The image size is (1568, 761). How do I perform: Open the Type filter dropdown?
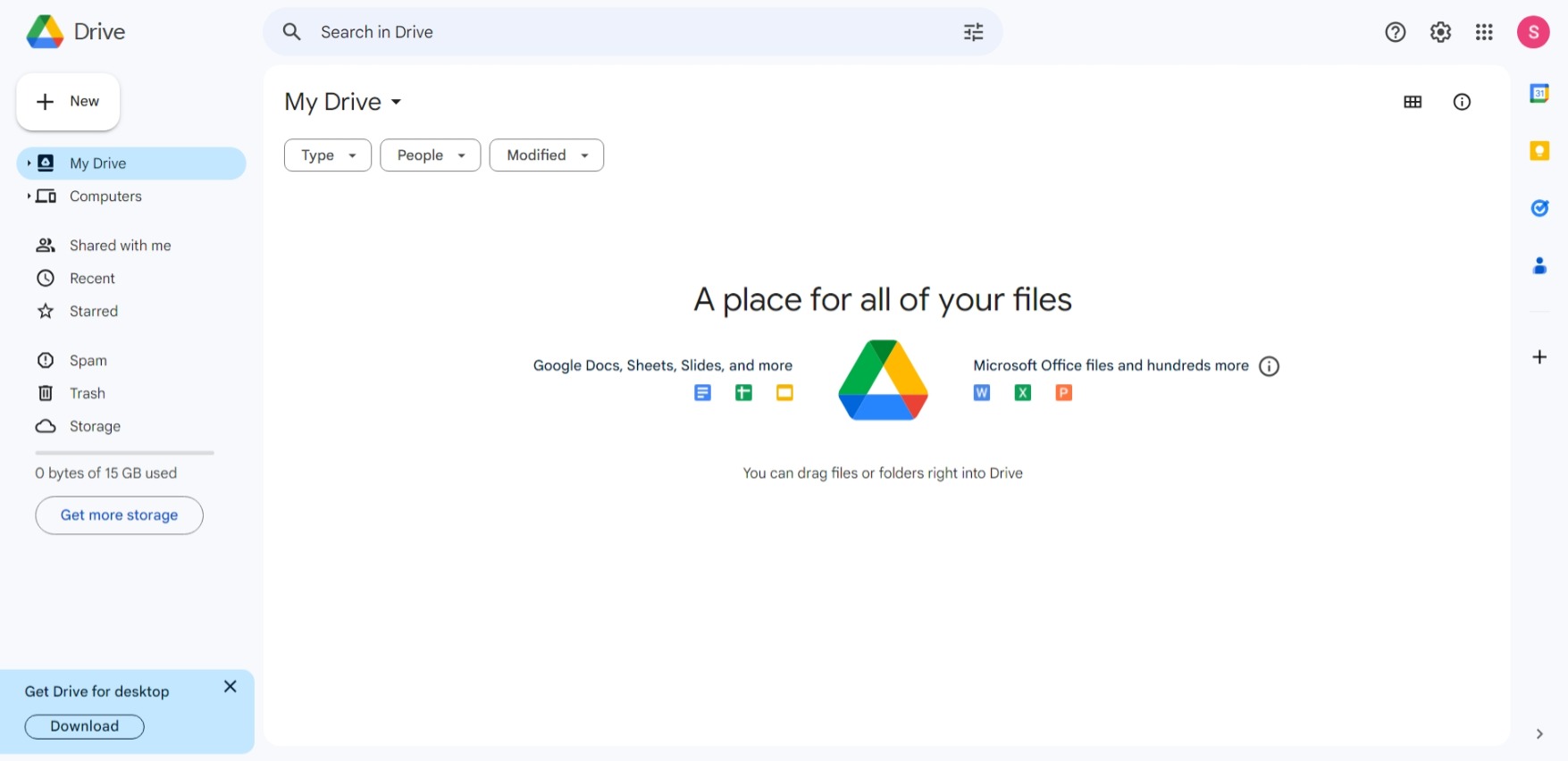coord(328,155)
